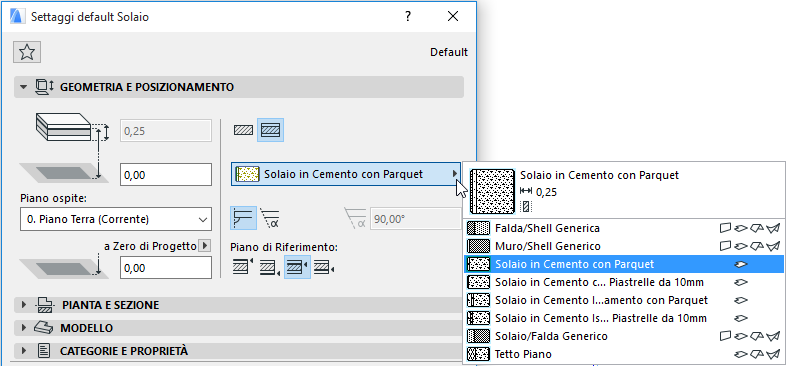
Task: Select Muro/Shell Generico from the list
Action: 623,246
